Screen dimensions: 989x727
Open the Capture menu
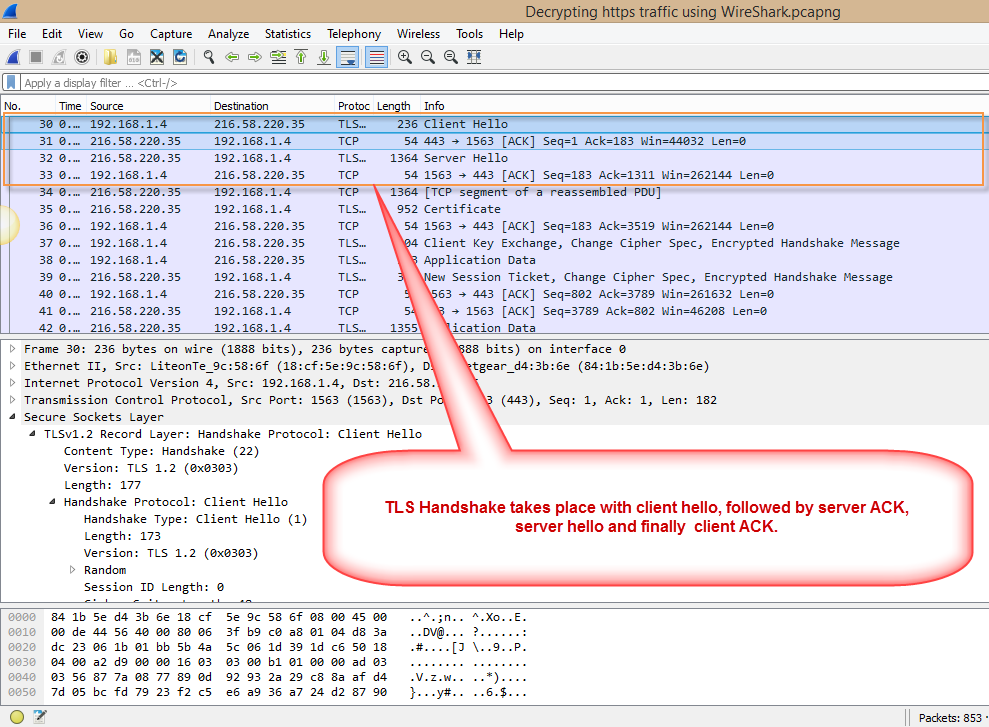coord(171,34)
